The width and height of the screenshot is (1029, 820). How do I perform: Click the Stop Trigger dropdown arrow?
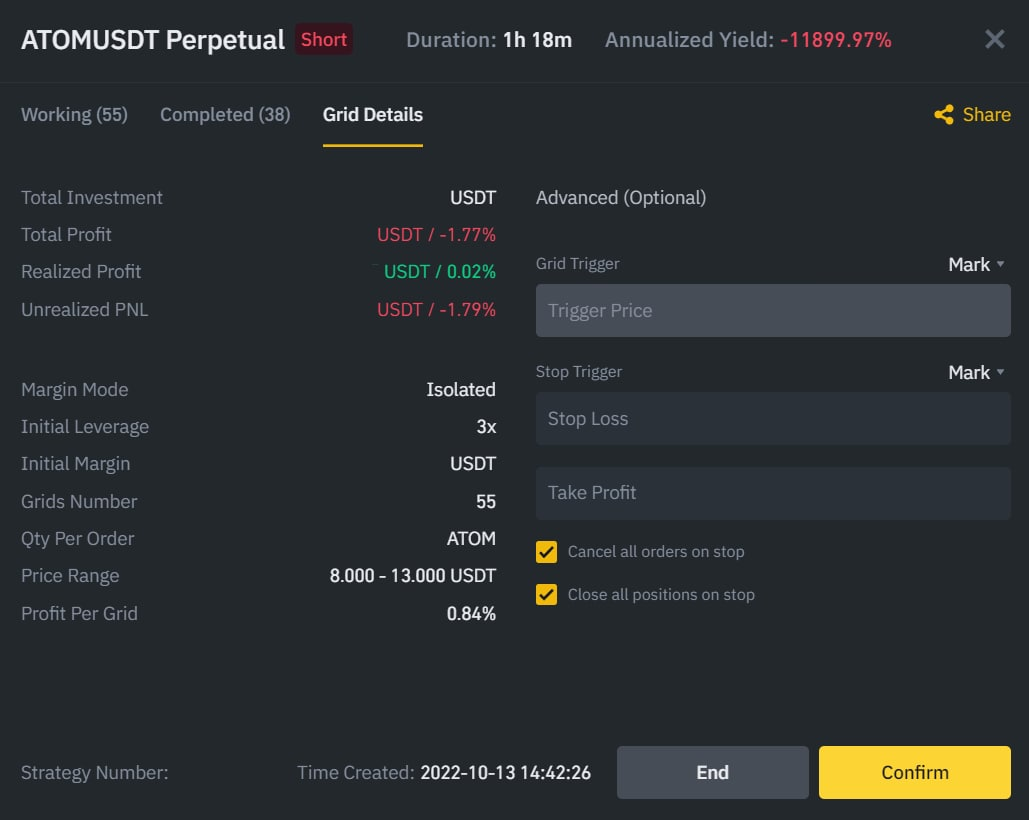(x=1000, y=373)
